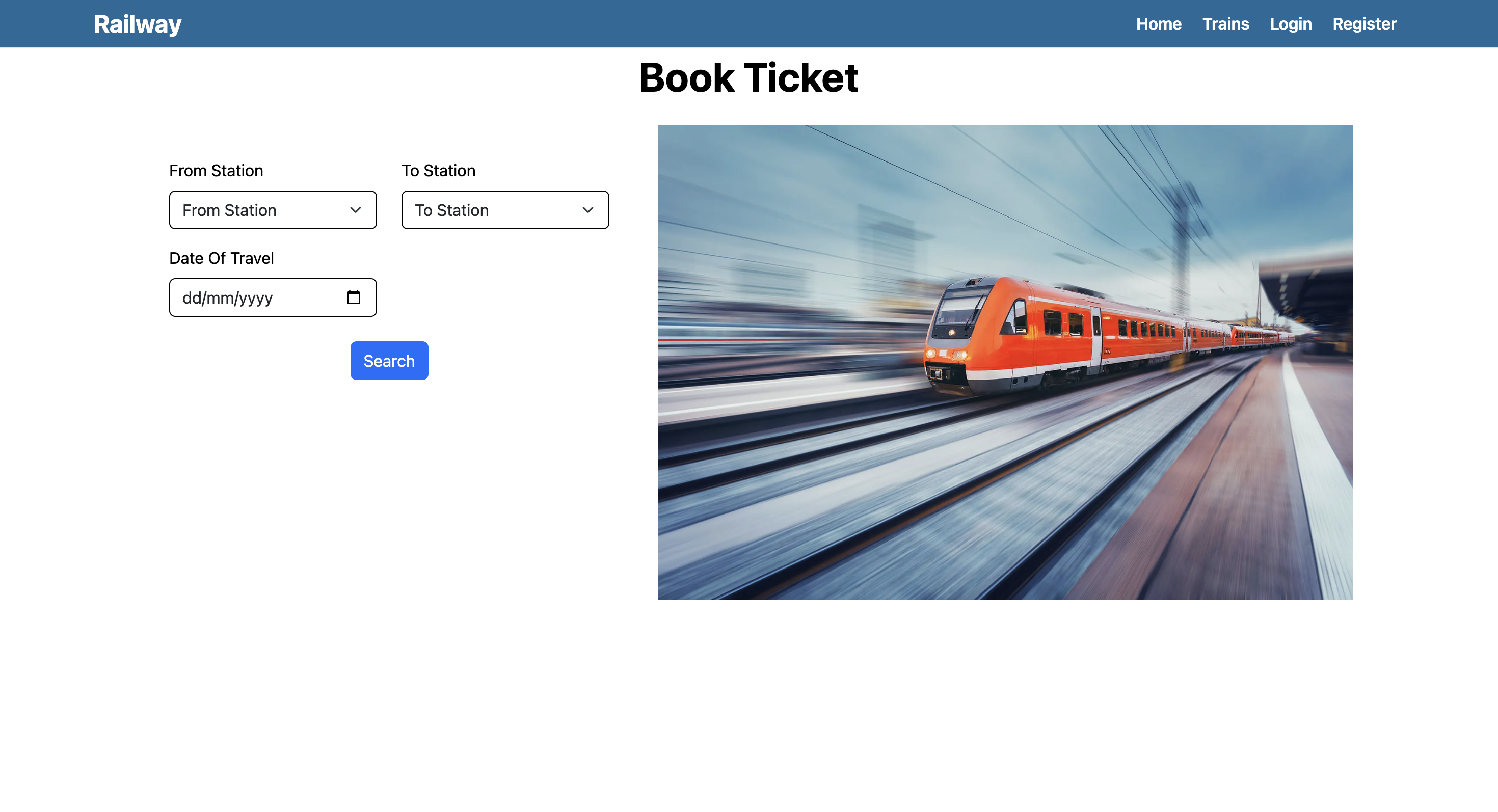This screenshot has height=812, width=1498.
Task: Open the calendar picker icon
Action: coord(353,297)
